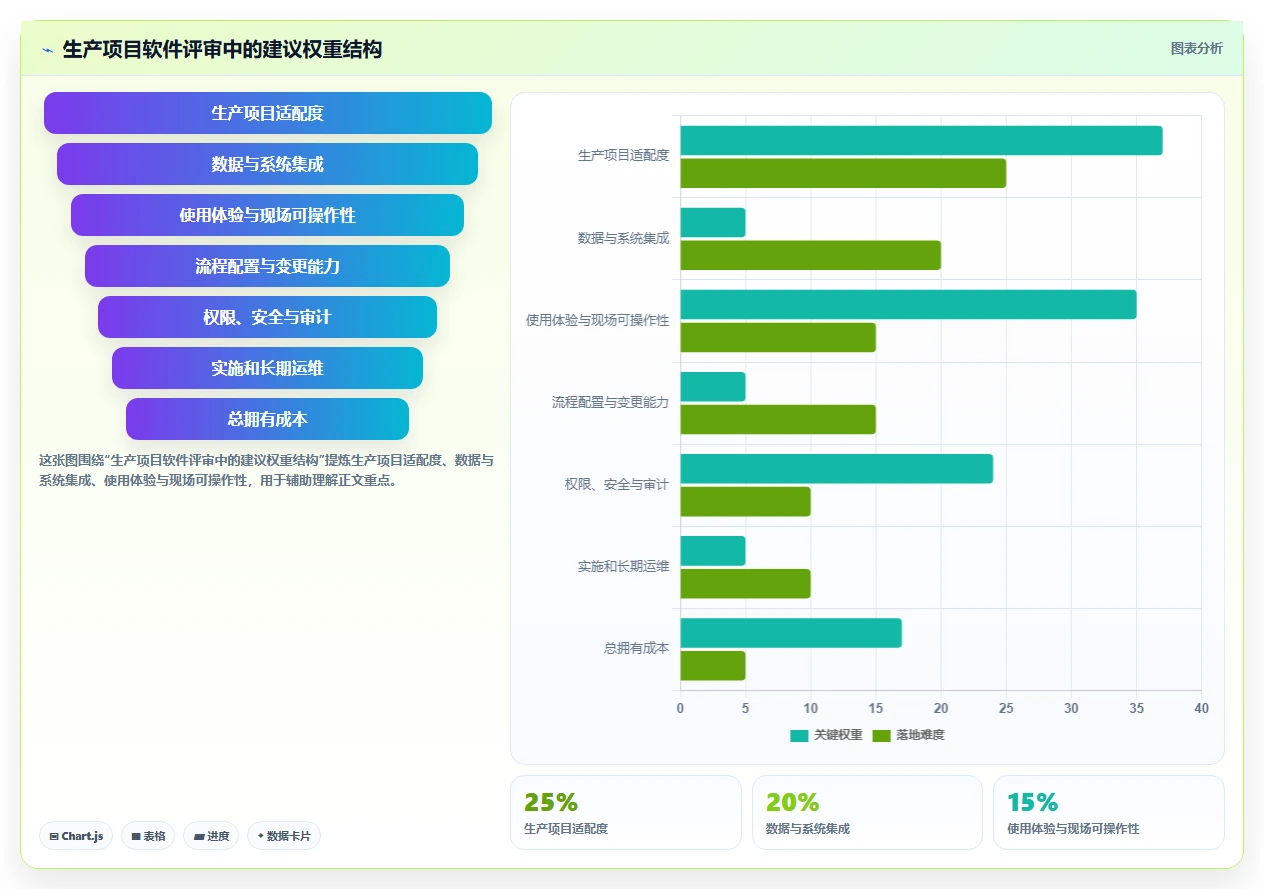
Task: Click the 20% 数据与系统集成 data card
Action: coord(867,812)
